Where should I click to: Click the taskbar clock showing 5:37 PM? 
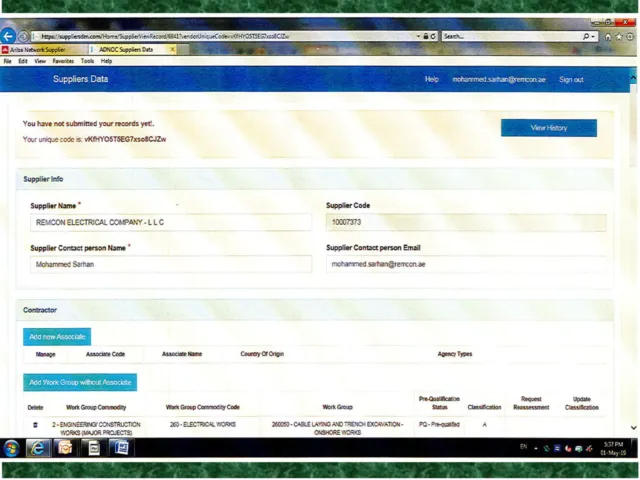(x=613, y=449)
